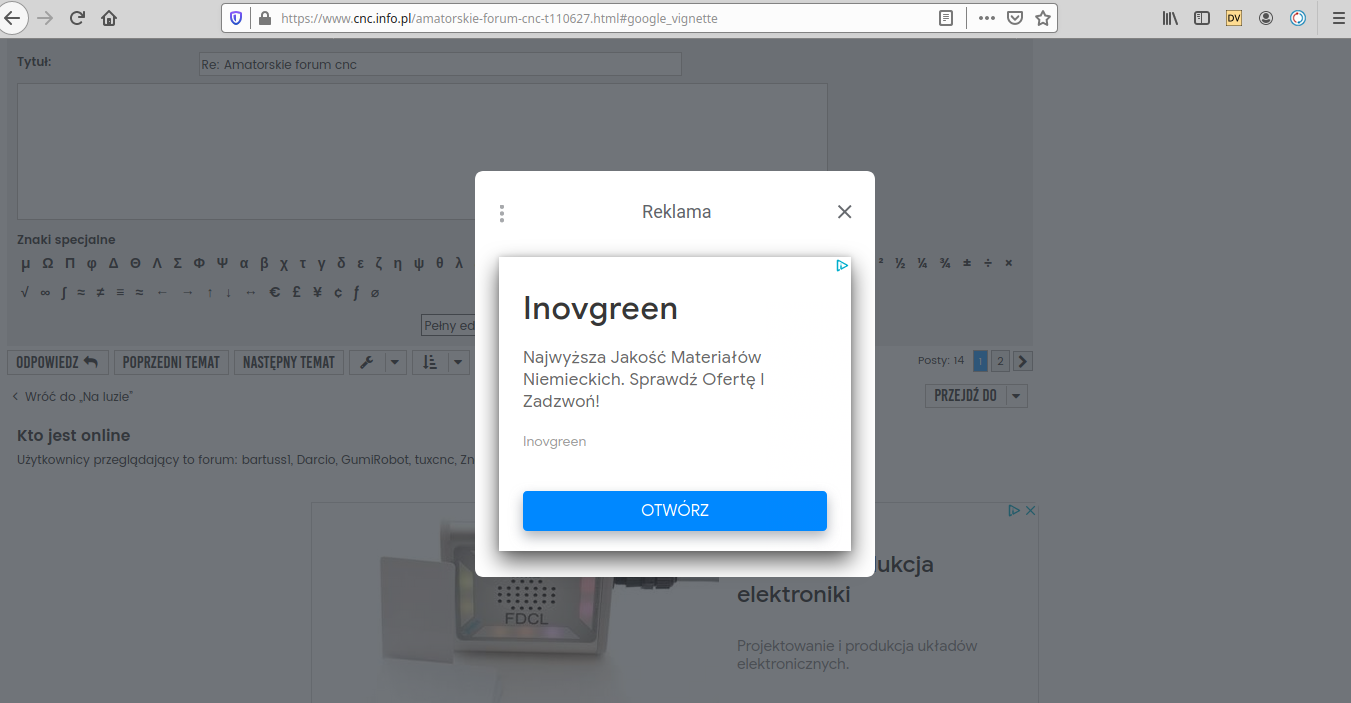Expand the sort options dropdown arrow

[458, 362]
